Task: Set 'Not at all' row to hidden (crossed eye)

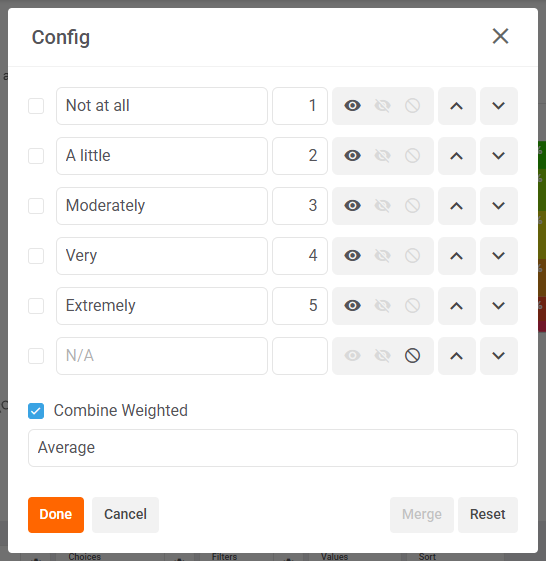Action: 382,106
